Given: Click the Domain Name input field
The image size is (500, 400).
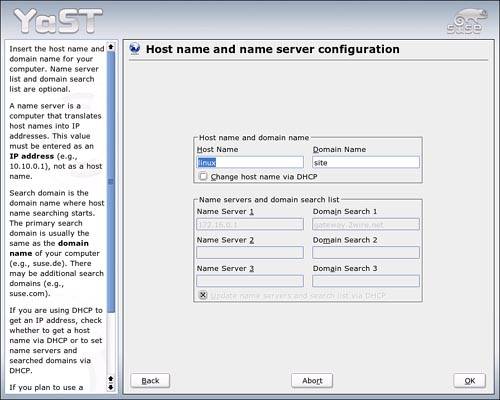Looking at the screenshot, I should click(x=366, y=162).
